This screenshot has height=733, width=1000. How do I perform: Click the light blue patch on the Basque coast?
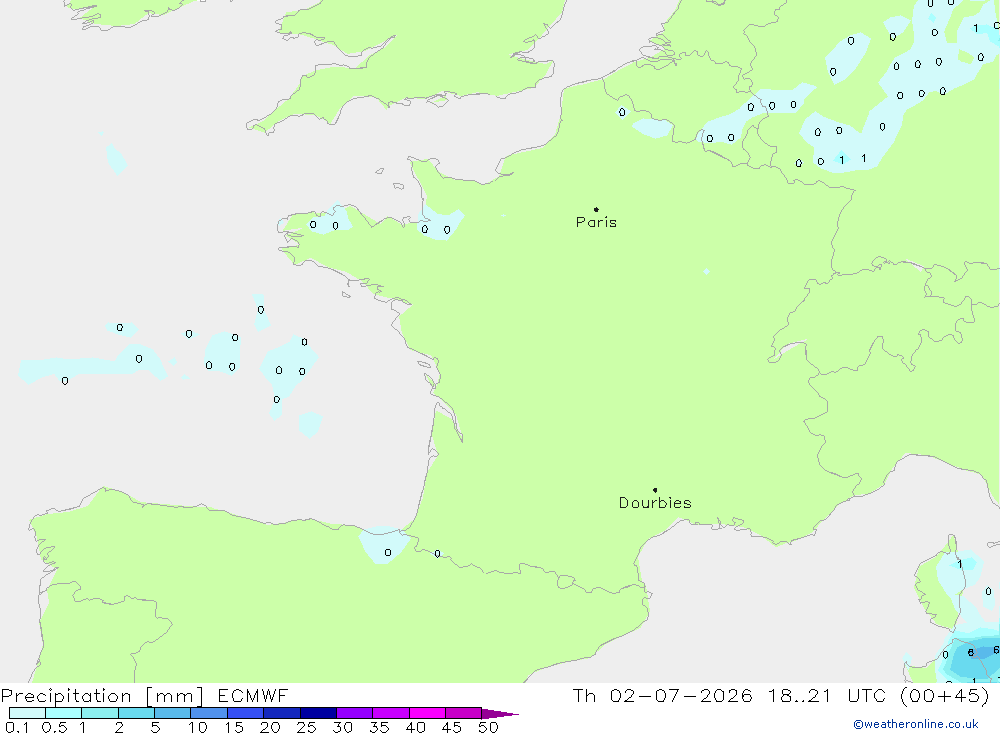pyautogui.click(x=383, y=545)
